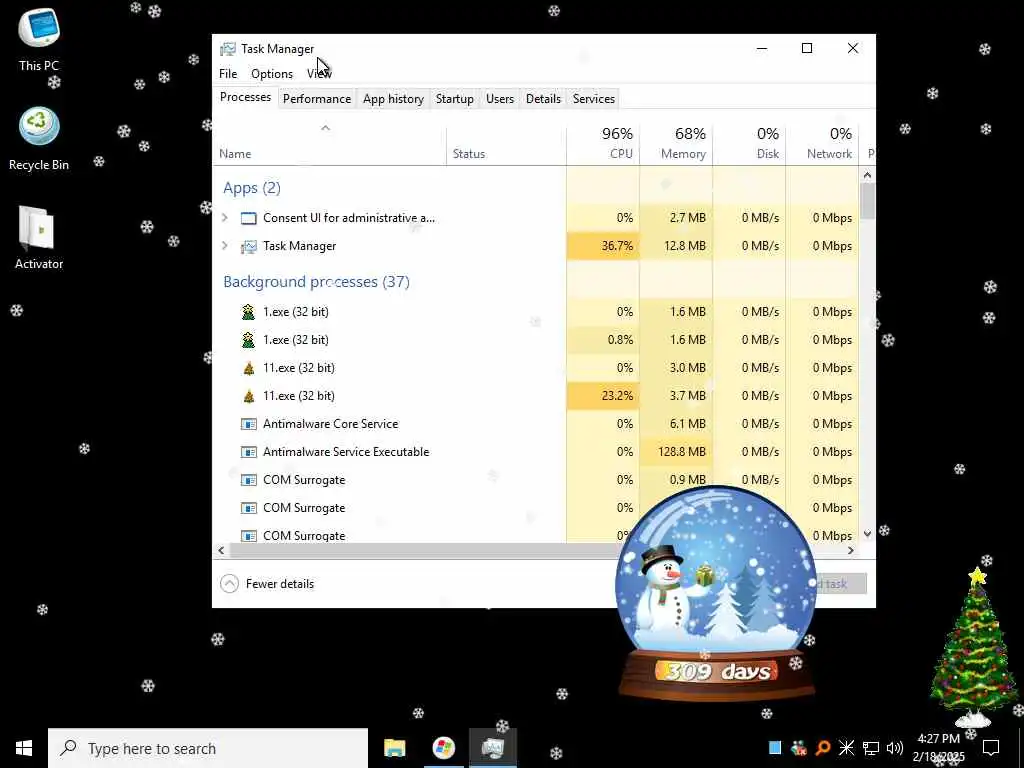
Task: Expand the Consent UI process group
Action: (225, 217)
